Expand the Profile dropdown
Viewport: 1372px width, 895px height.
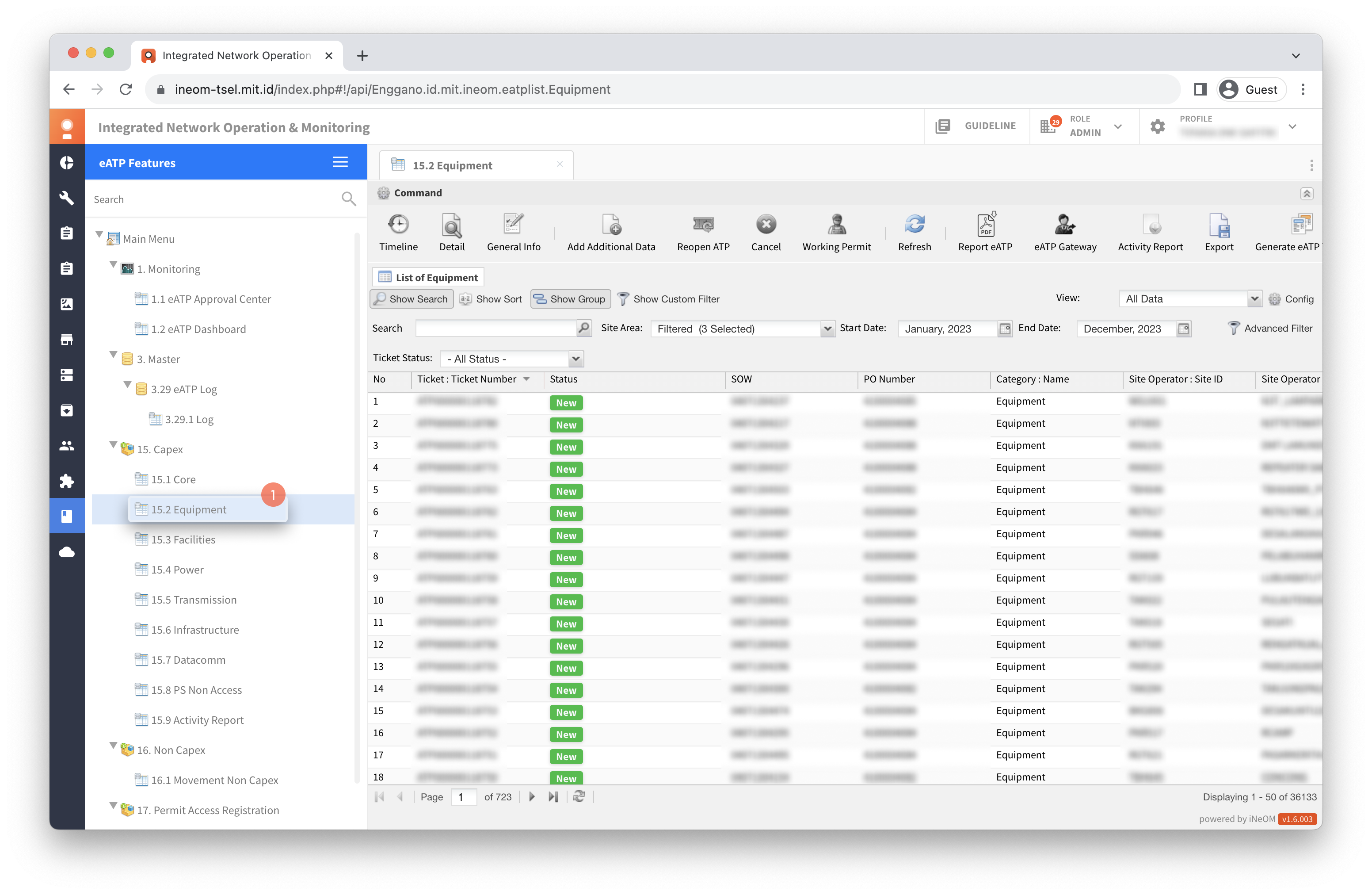point(1292,126)
